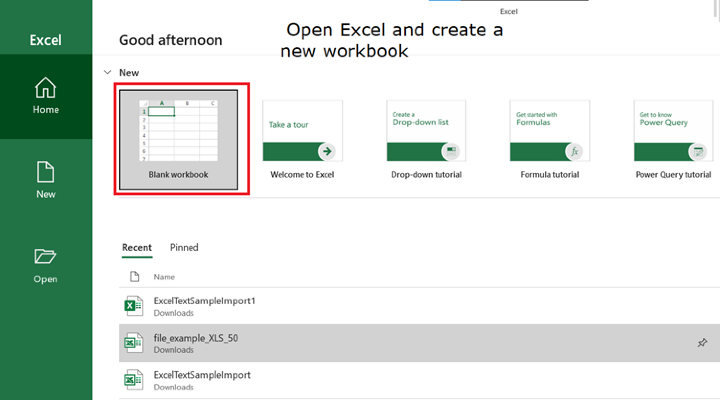Click the drop-down list icon on tutorial card

[x=451, y=151]
